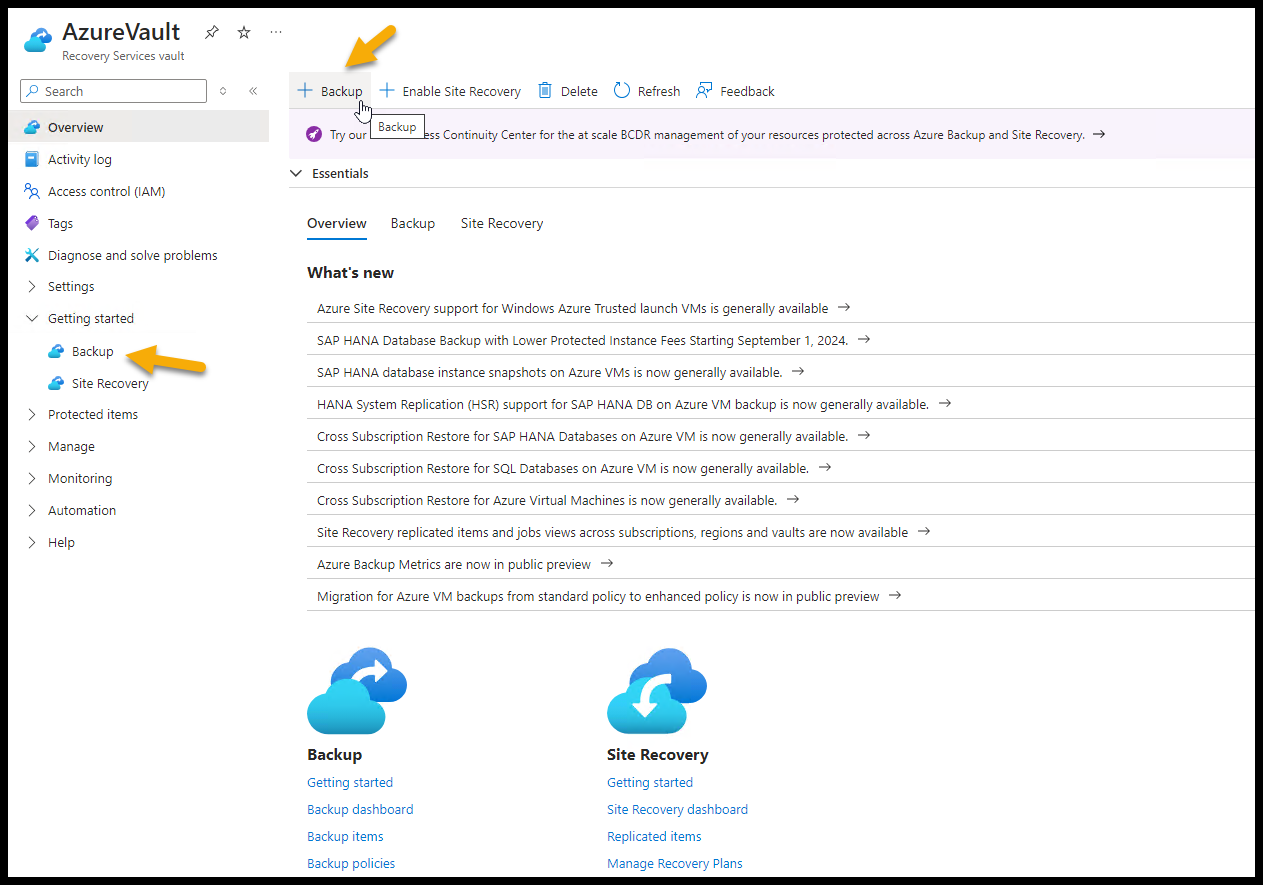This screenshot has width=1263, height=885.
Task: Open the Manage Recovery Plans link
Action: (675, 863)
